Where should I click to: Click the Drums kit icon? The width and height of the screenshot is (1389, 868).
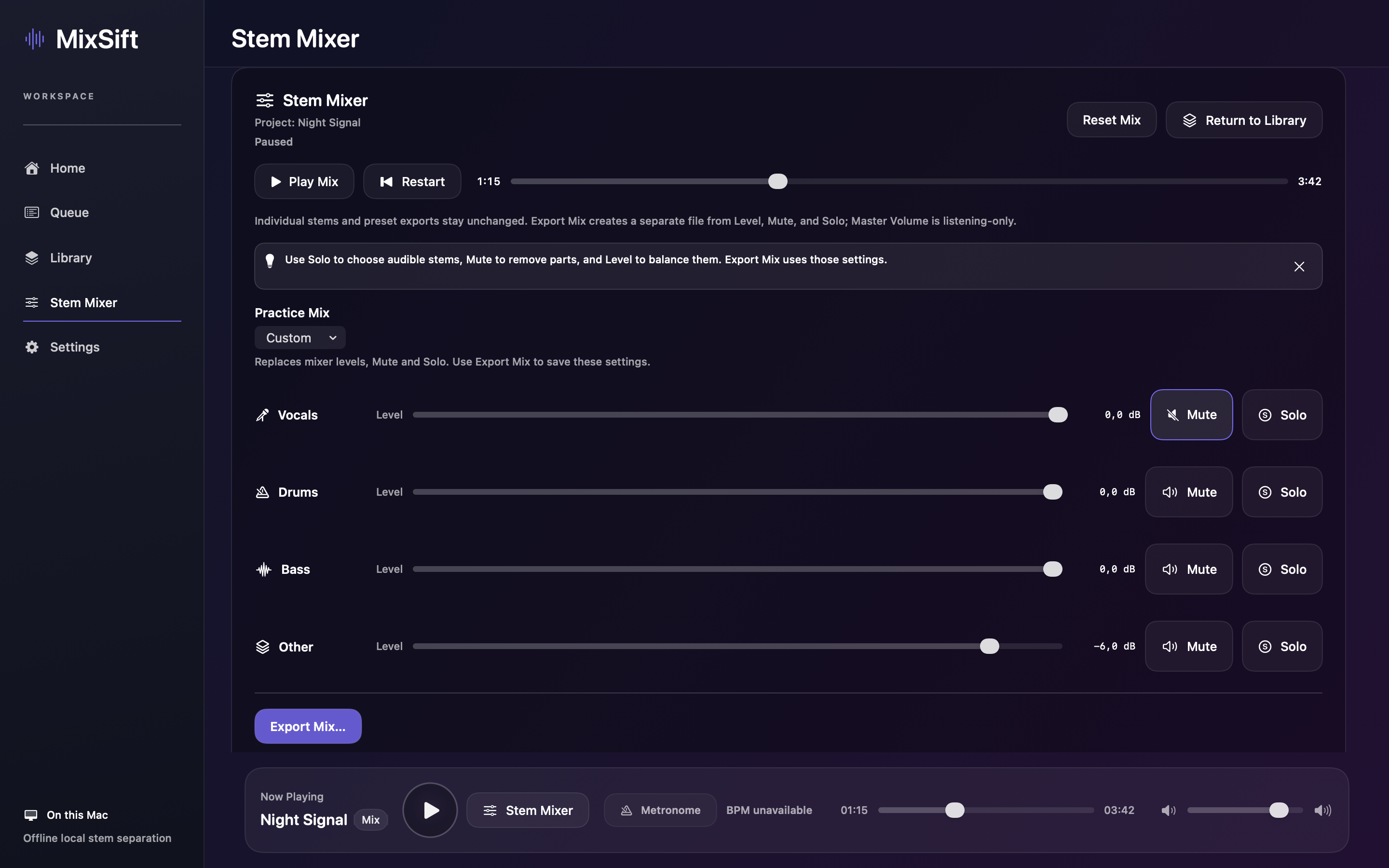point(262,492)
